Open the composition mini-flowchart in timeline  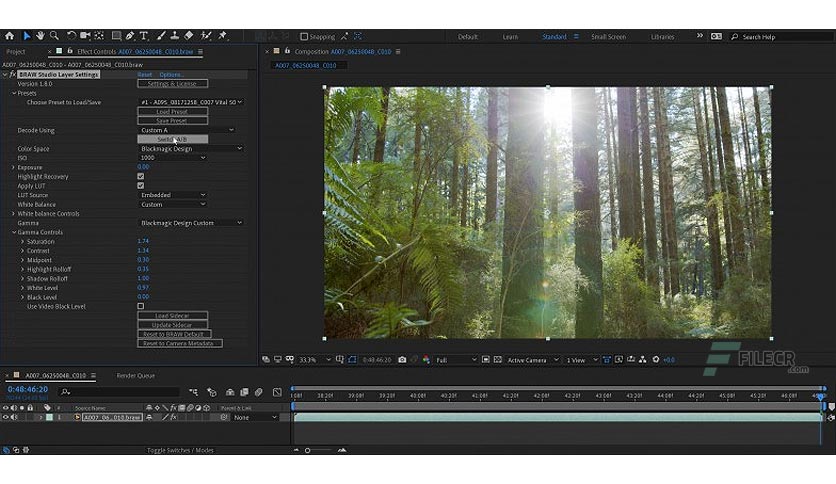click(193, 392)
